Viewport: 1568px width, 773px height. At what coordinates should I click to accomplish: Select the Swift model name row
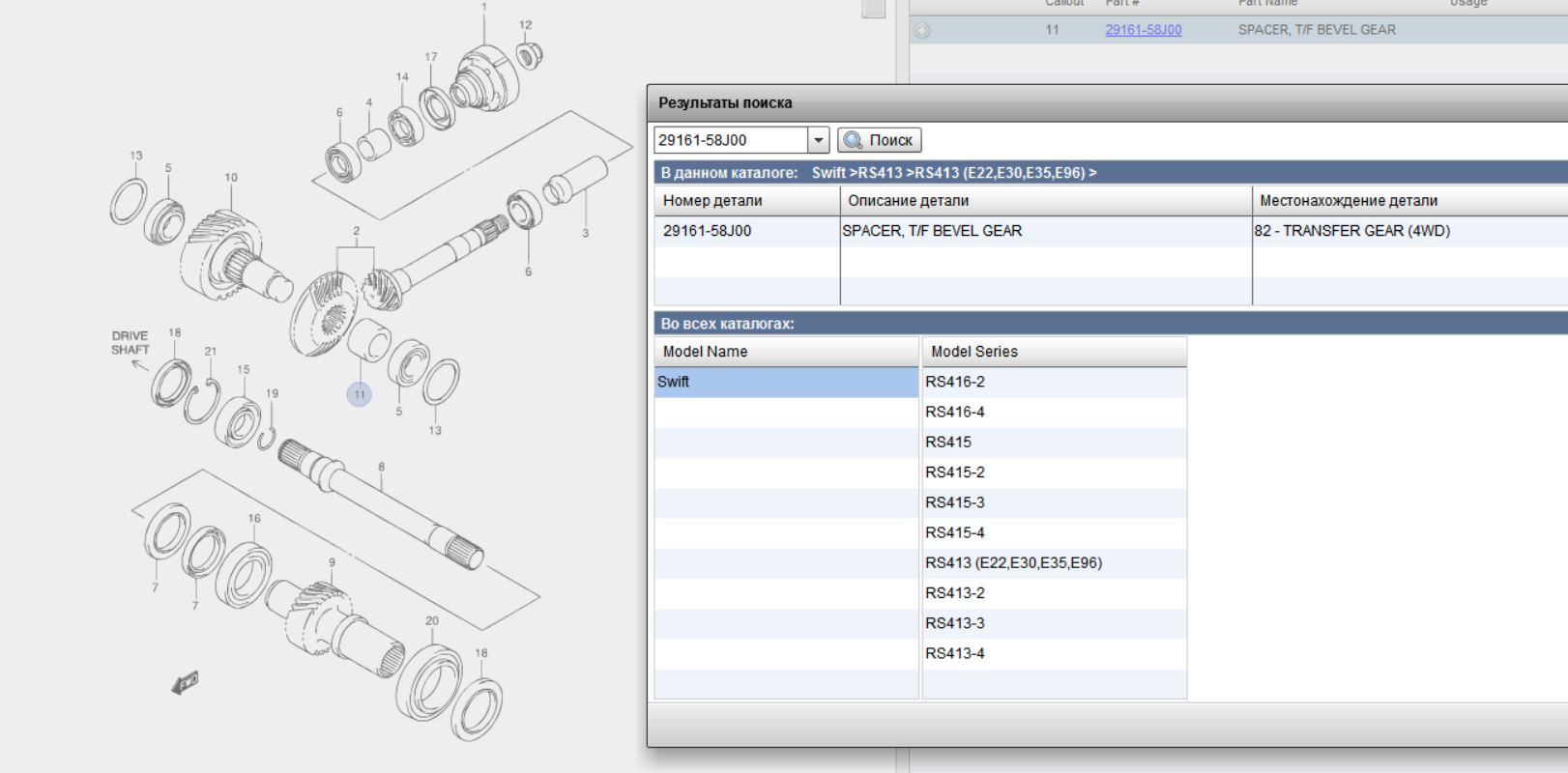pos(785,382)
